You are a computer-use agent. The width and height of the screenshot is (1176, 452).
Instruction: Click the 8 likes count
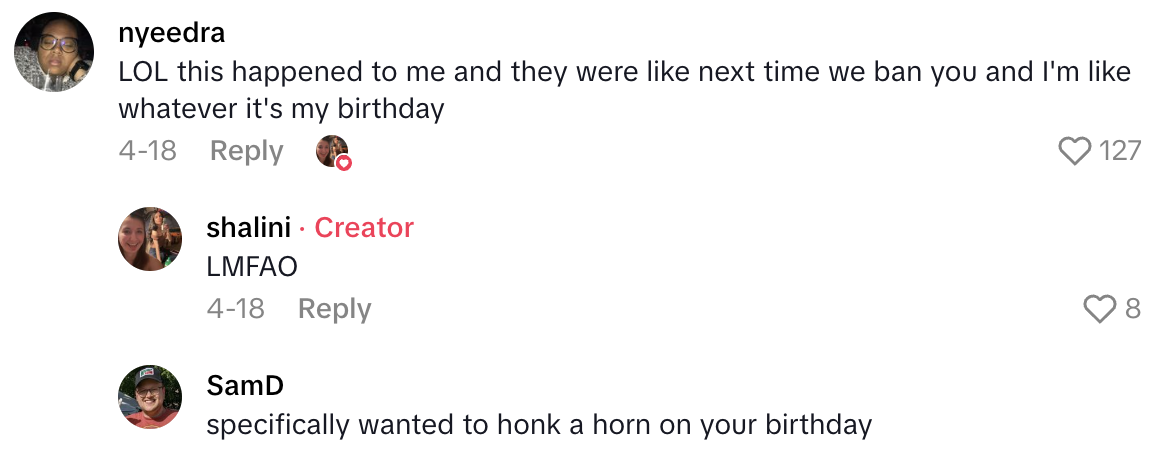click(x=1132, y=309)
